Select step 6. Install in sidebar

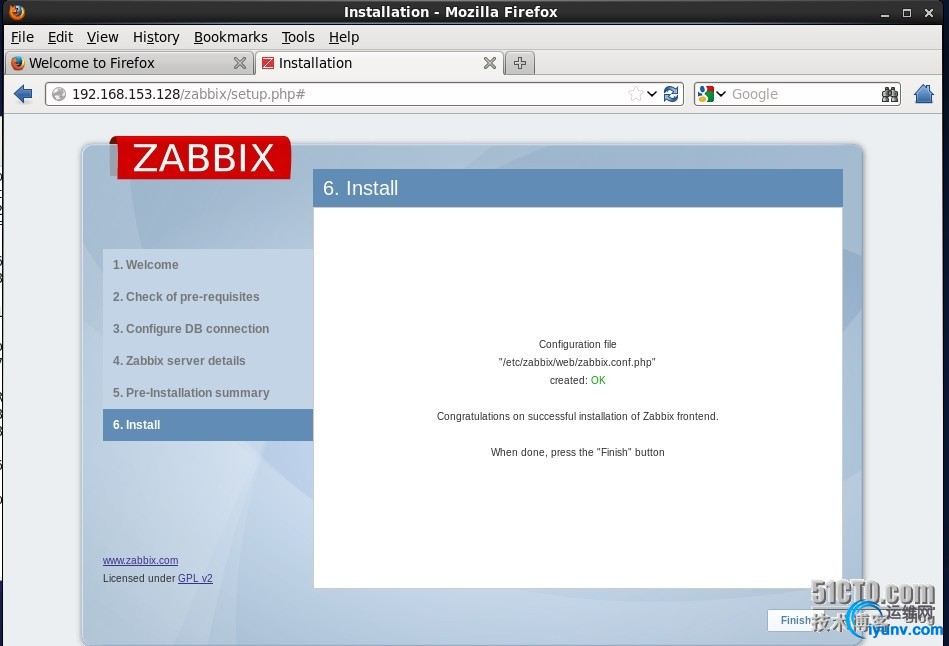[208, 425]
